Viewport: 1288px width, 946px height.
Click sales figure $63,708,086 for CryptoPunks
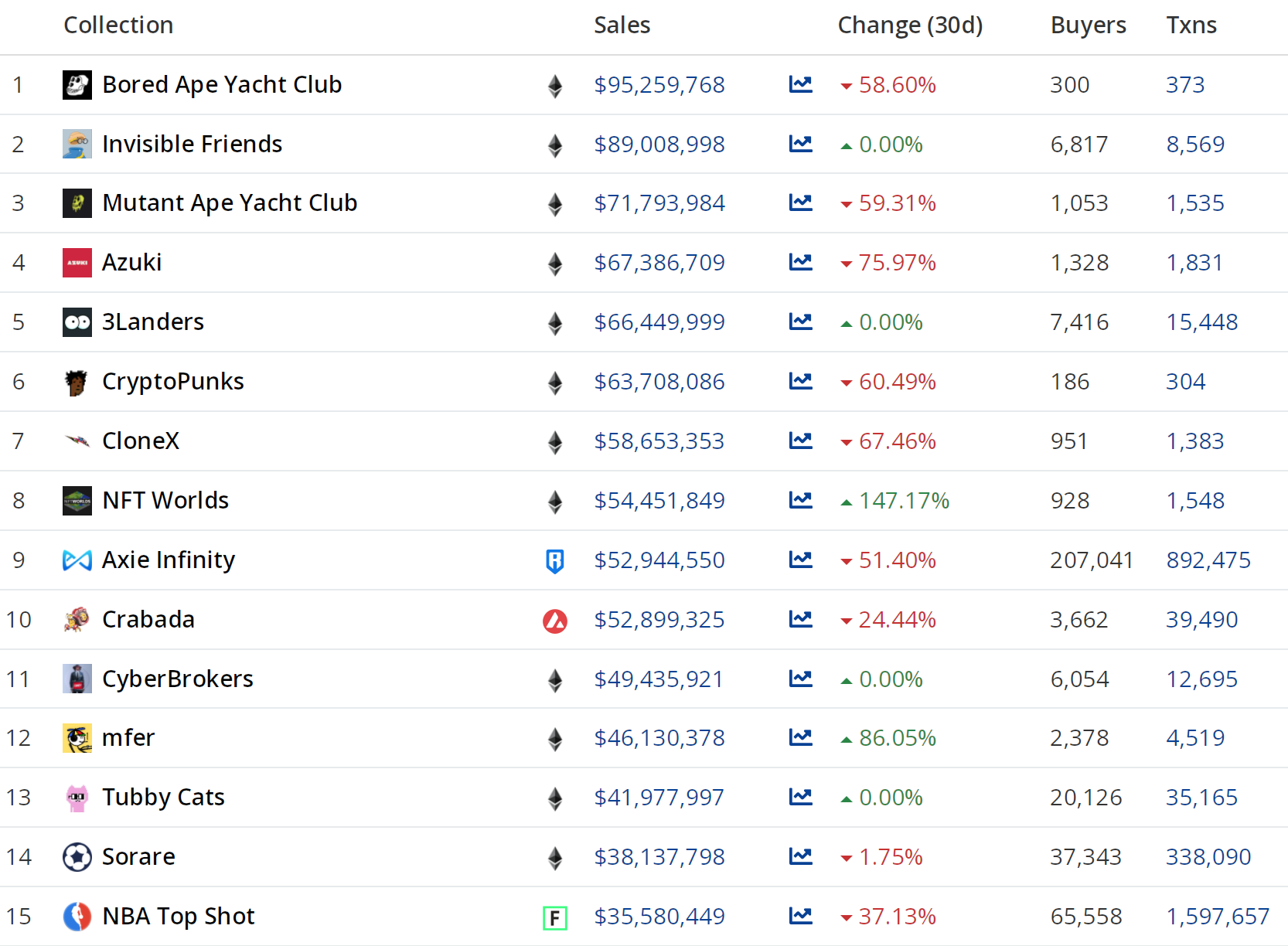[659, 381]
